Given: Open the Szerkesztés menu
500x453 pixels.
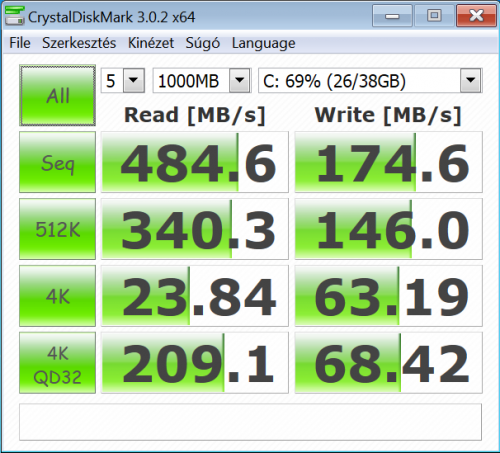Looking at the screenshot, I should (79, 43).
